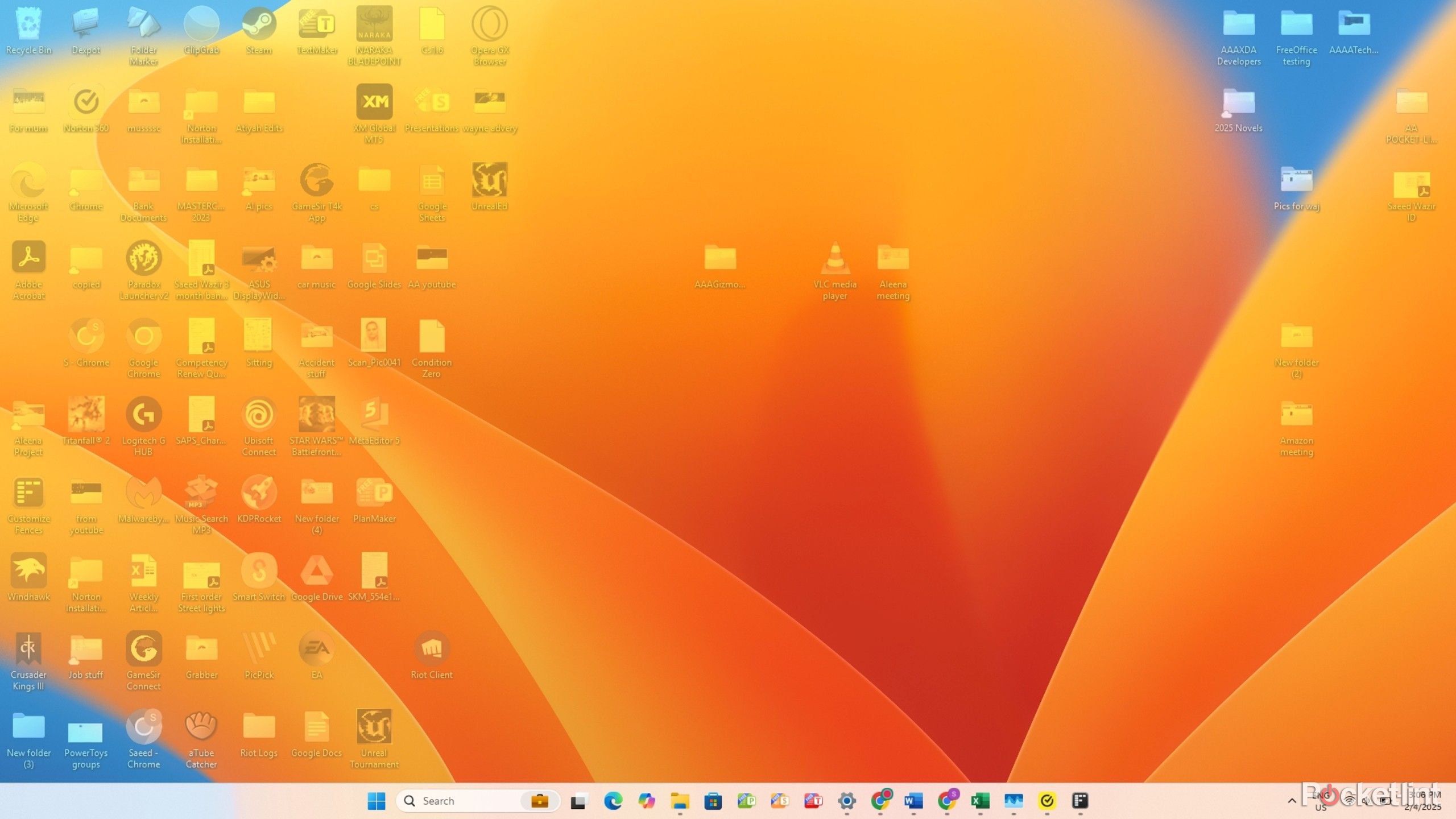
Task: Show hidden system tray icons
Action: pyautogui.click(x=1292, y=801)
